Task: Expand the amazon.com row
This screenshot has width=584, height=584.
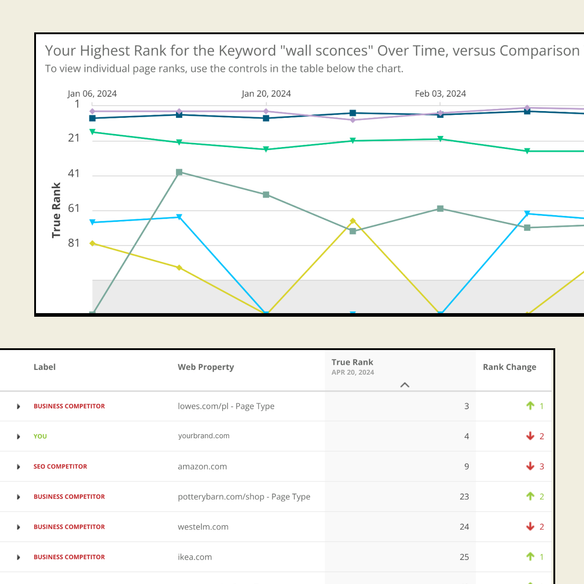Action: 18,467
